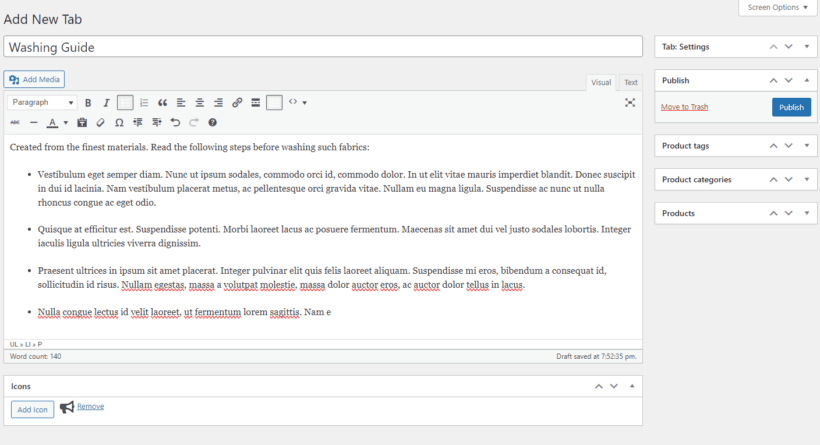
Task: Insert a link with the chain icon
Action: [x=237, y=103]
